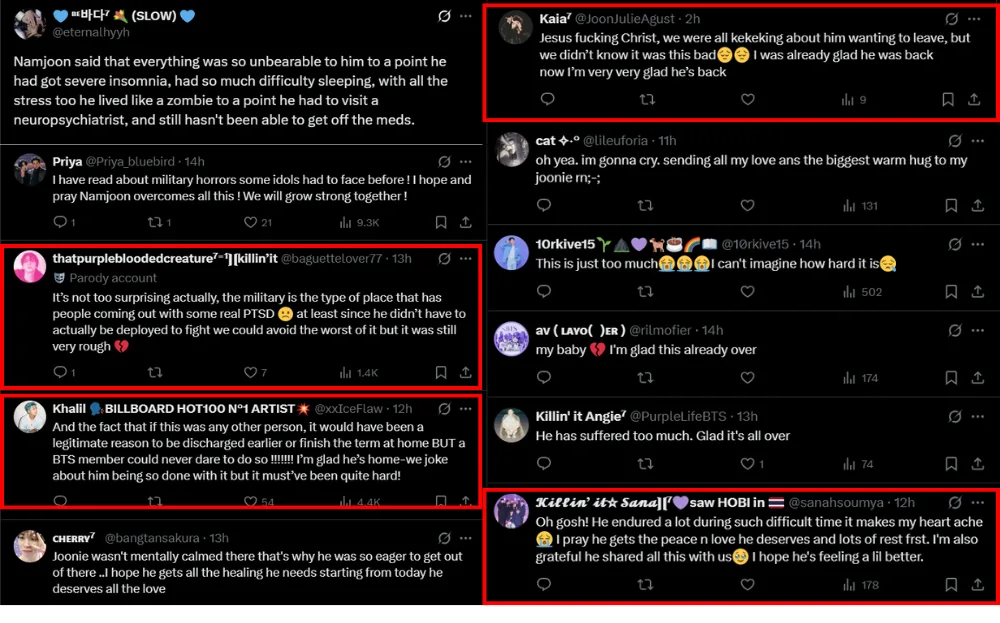1000x623 pixels.
Task: Repost the @baguettelover77 parody account reply
Action: 155,372
